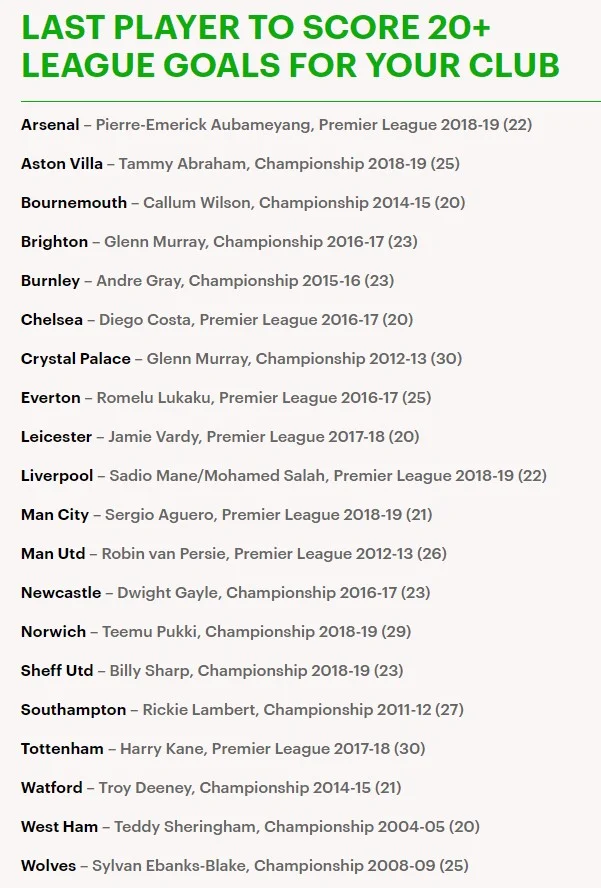This screenshot has height=888, width=601.
Task: Click the Norwich club name
Action: click(54, 632)
